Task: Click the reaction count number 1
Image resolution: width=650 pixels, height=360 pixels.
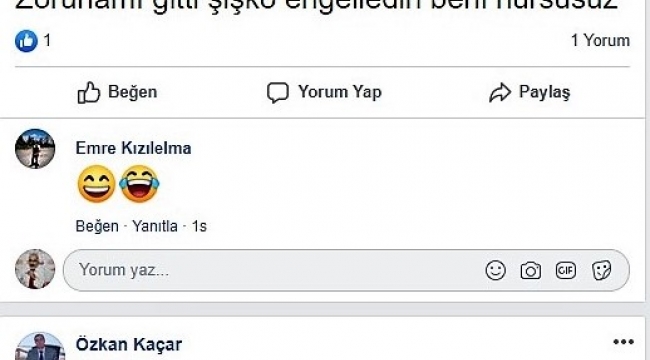Action: pos(47,41)
